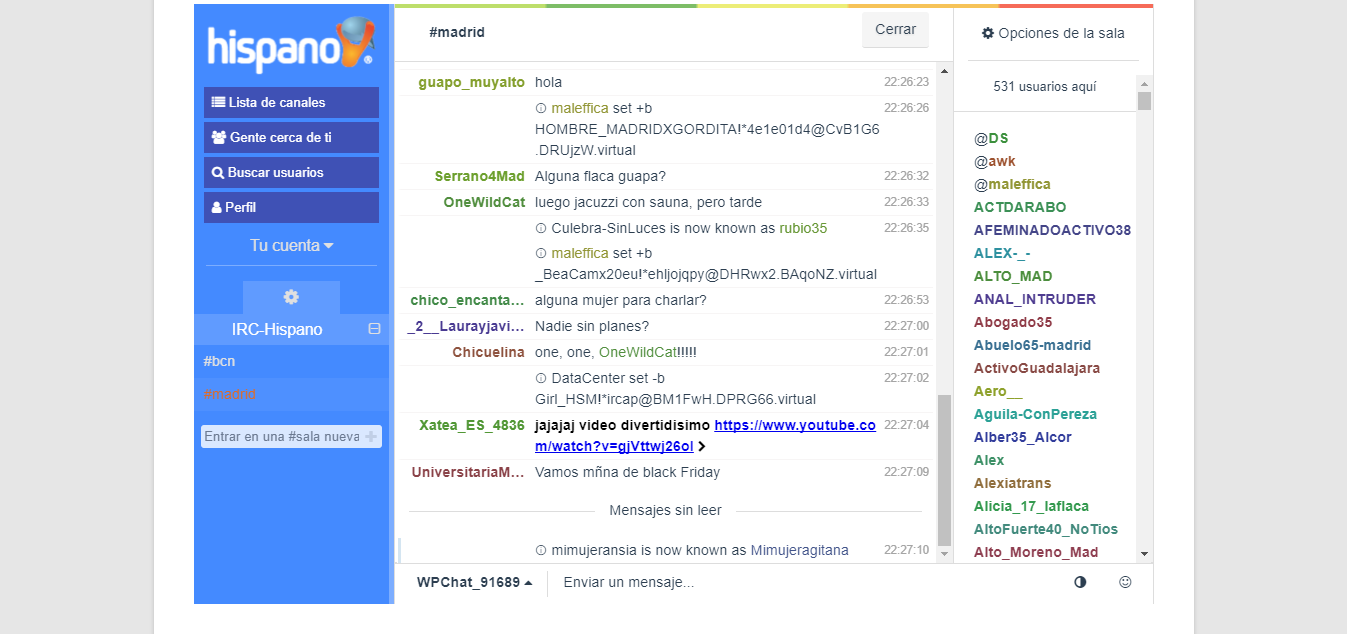Click the 531 usuarios aquí label

(x=1045, y=87)
